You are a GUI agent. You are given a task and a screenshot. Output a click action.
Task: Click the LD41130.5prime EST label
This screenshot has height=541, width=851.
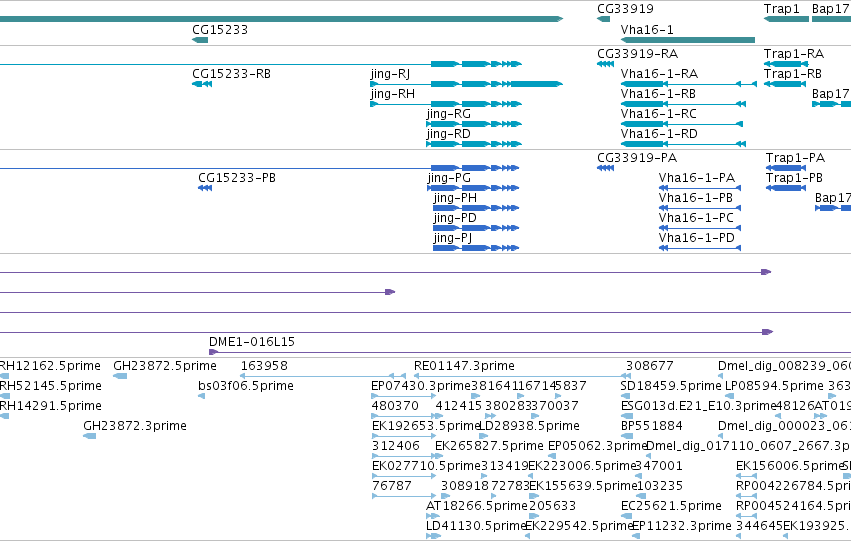(477, 526)
